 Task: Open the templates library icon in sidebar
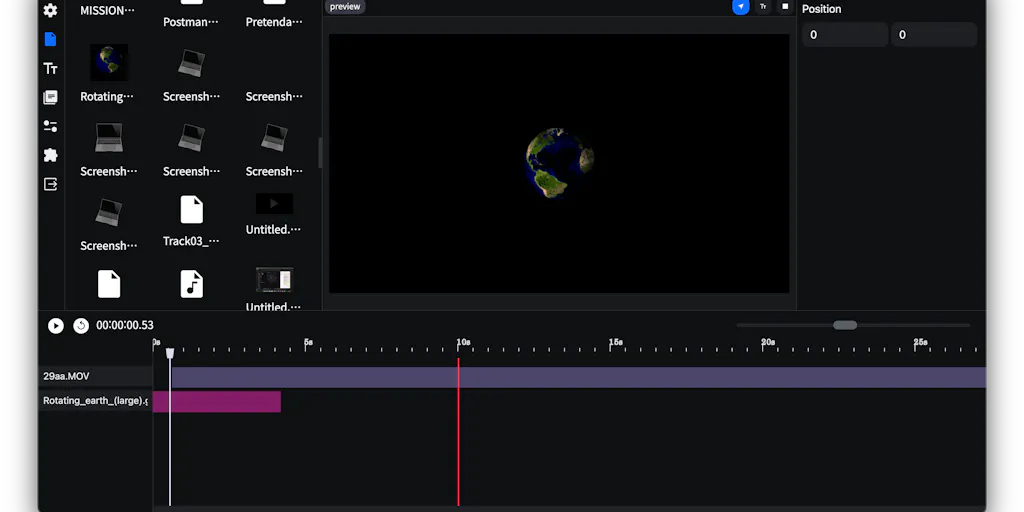50,97
